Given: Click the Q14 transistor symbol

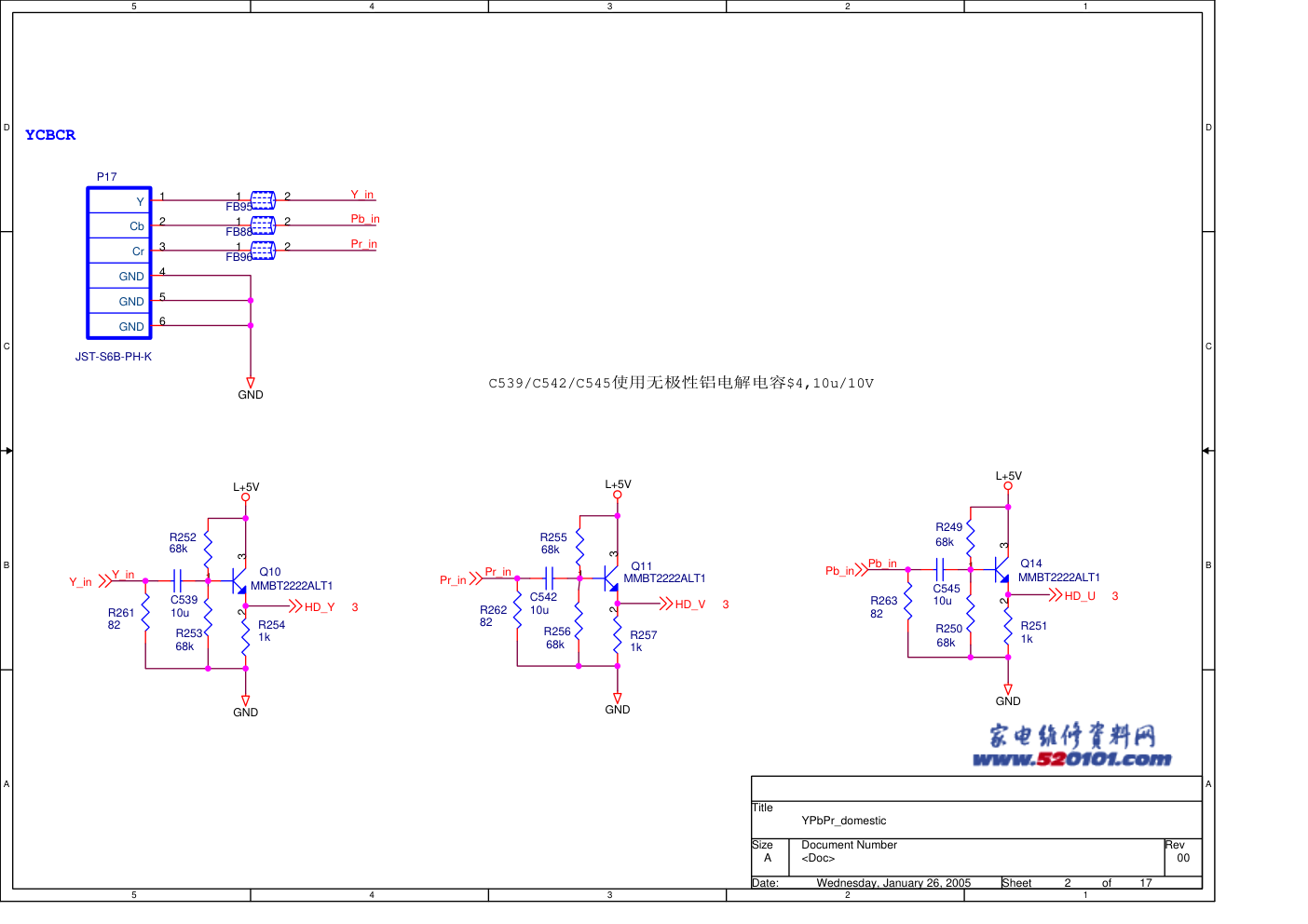Looking at the screenshot, I should tap(1001, 570).
